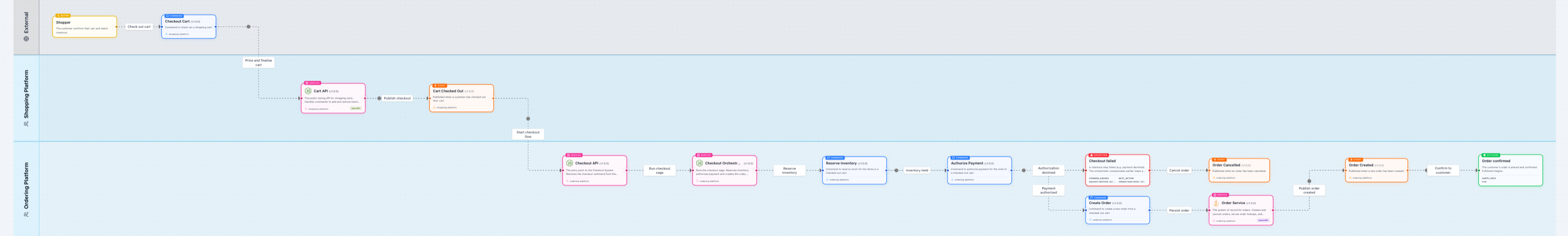Open the Checkout Orchestrator service node
1568x236 pixels.
[724, 170]
